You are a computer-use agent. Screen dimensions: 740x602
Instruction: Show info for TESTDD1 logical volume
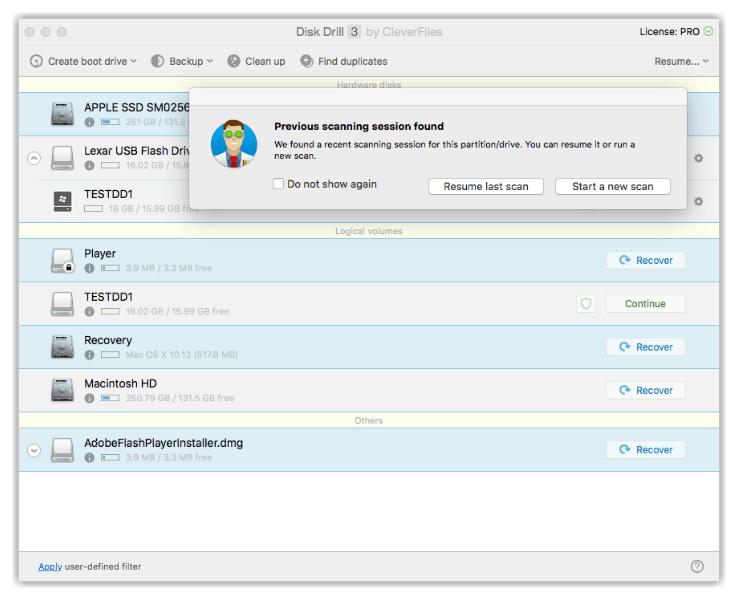89,312
